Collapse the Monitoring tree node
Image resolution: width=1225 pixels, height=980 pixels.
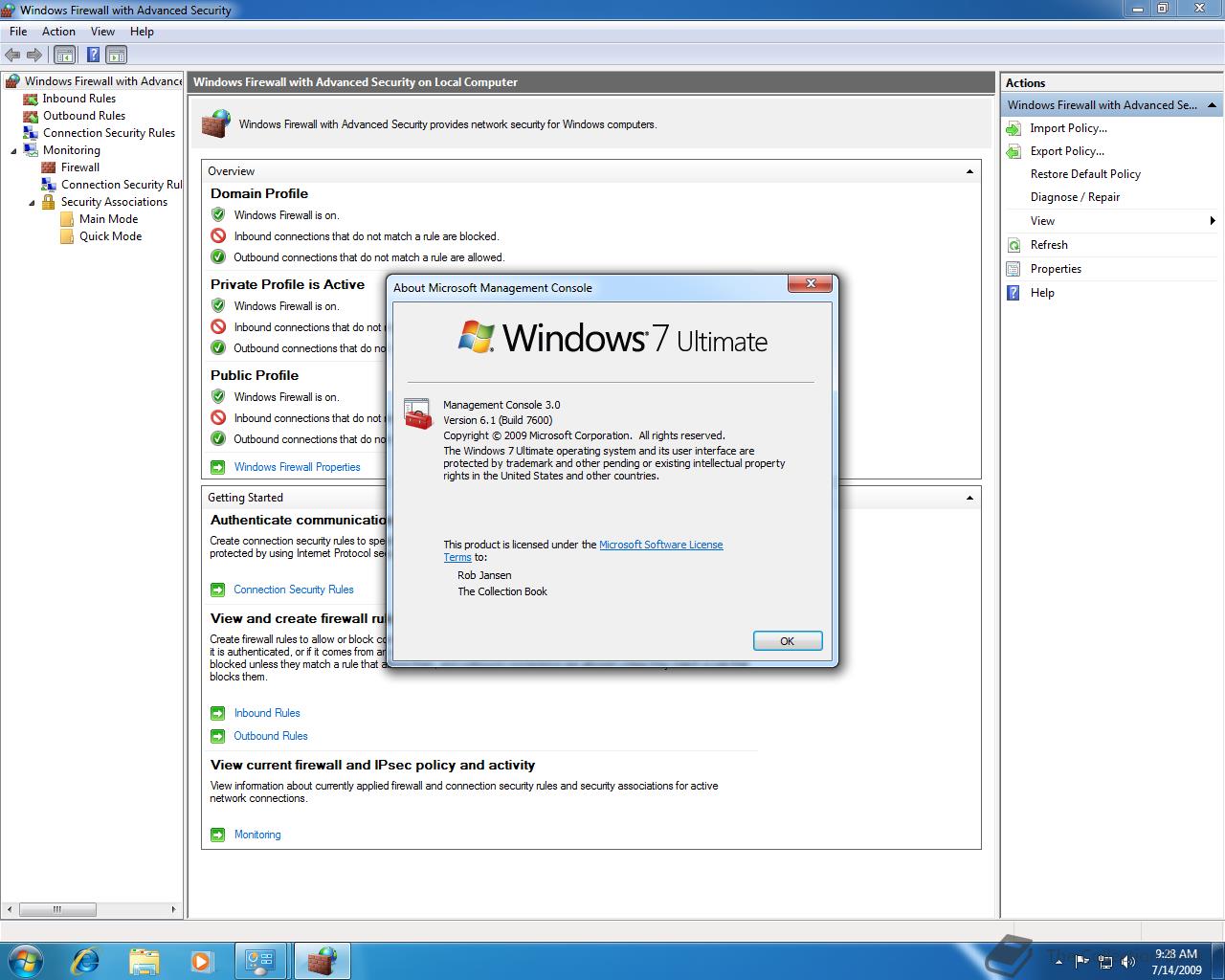(x=13, y=150)
